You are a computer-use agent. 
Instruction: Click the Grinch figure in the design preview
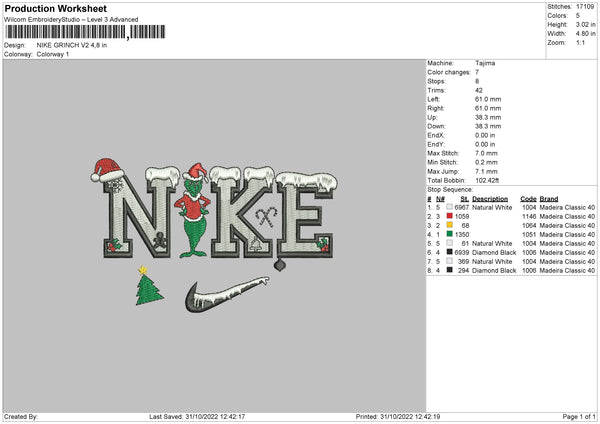click(x=194, y=210)
